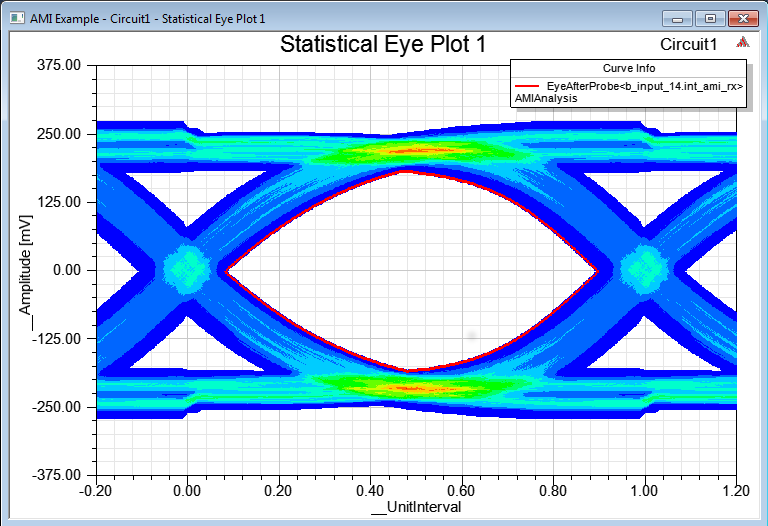This screenshot has width=768, height=526.
Task: Click the -125.00 Y-axis tick label
Action: pyautogui.click(x=56, y=338)
